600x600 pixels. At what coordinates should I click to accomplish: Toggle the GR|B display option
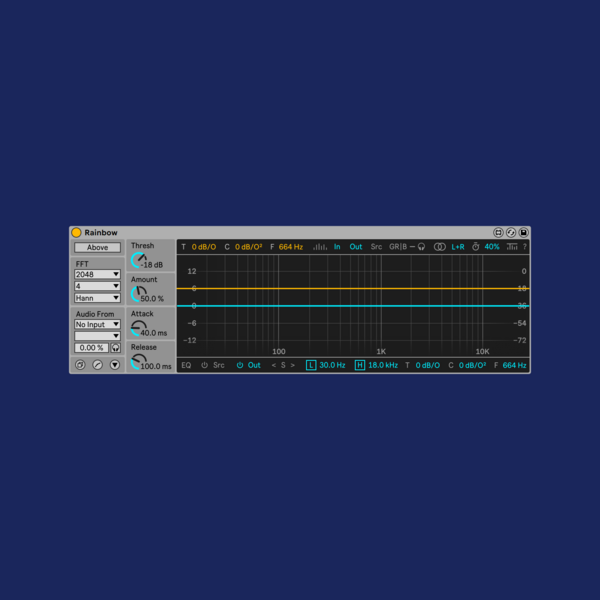coord(398,247)
